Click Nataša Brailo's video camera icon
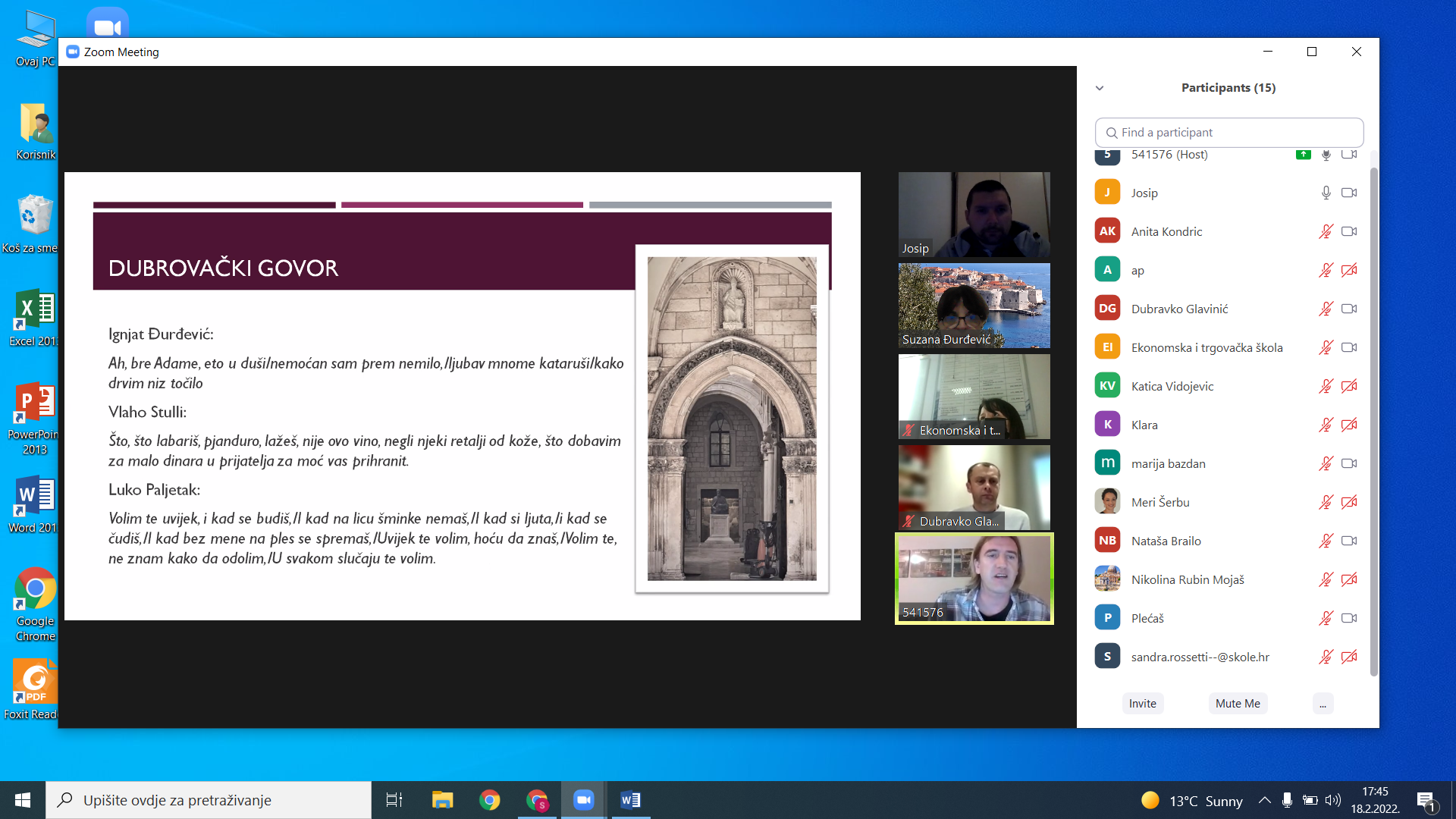This screenshot has width=1456, height=819. click(x=1349, y=541)
